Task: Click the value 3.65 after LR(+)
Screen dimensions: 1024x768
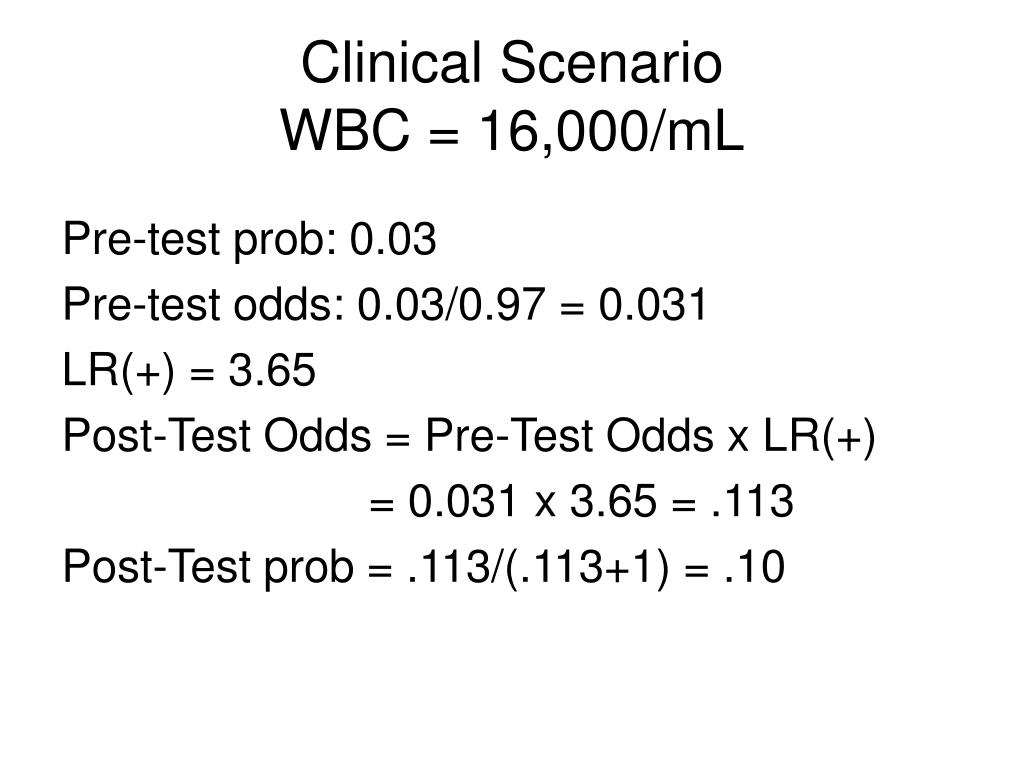Action: point(272,370)
